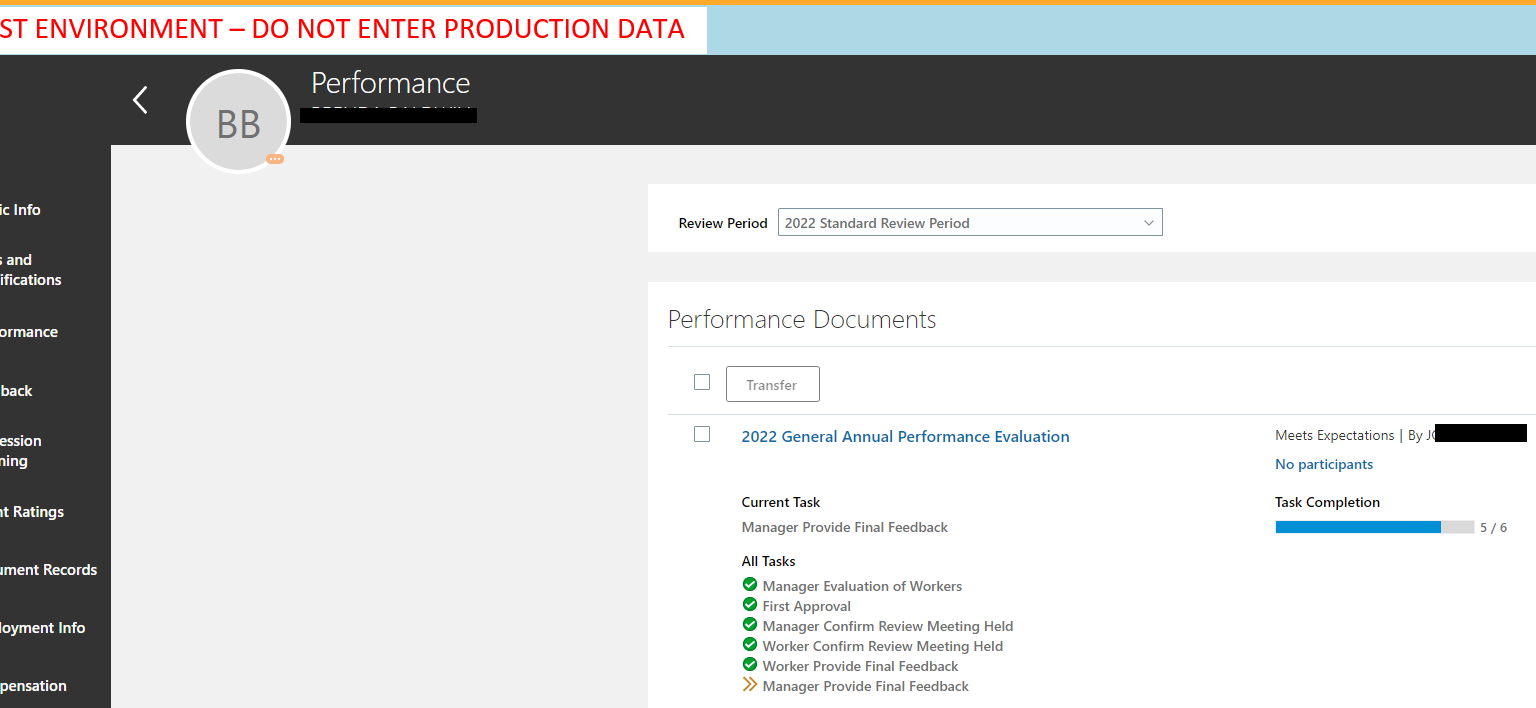
Task: Click the 'Performance Documents' heading
Action: [802, 320]
